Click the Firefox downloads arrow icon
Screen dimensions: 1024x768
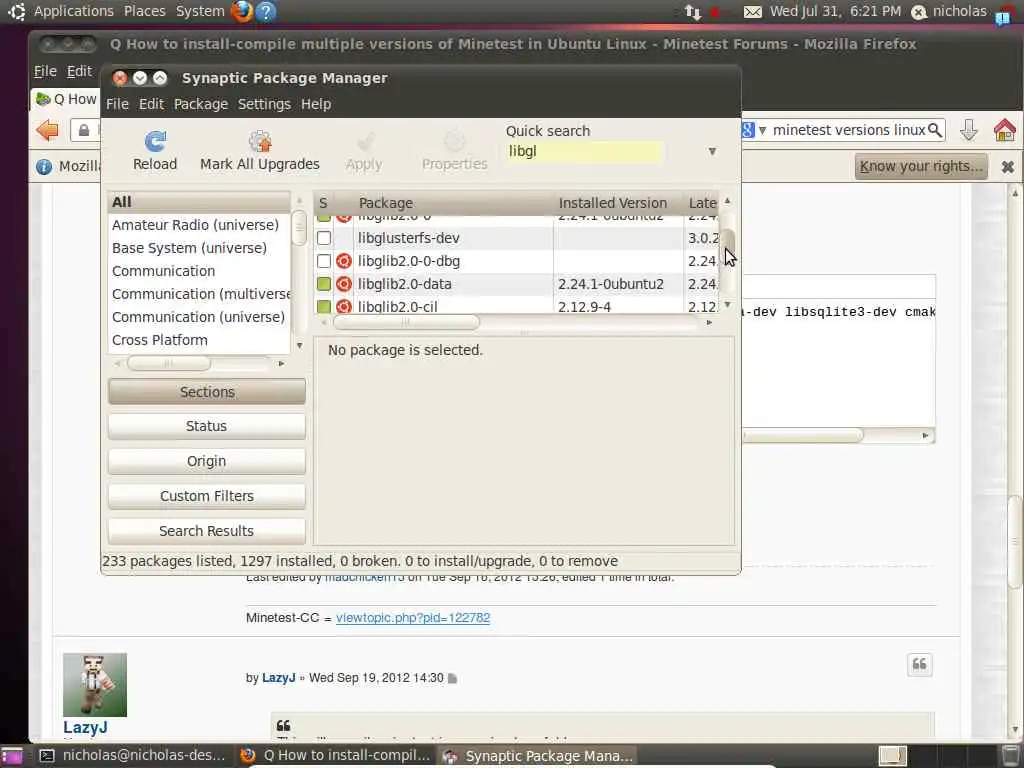pos(968,131)
